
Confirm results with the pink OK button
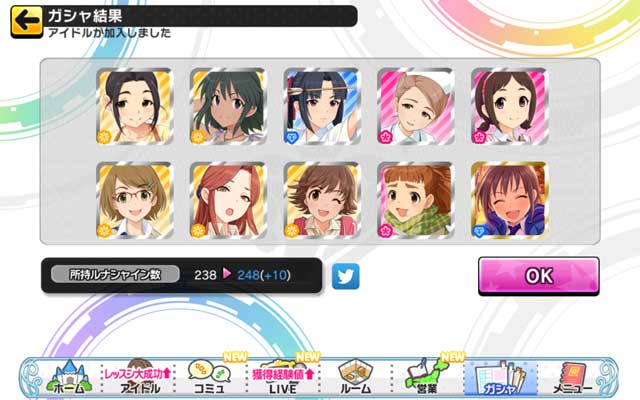coord(539,276)
